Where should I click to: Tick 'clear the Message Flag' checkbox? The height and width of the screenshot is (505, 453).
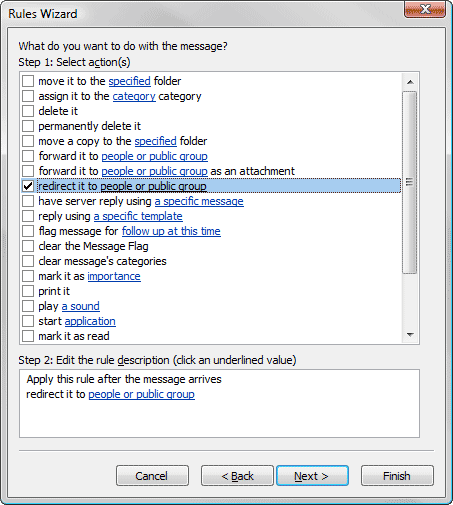click(x=28, y=246)
